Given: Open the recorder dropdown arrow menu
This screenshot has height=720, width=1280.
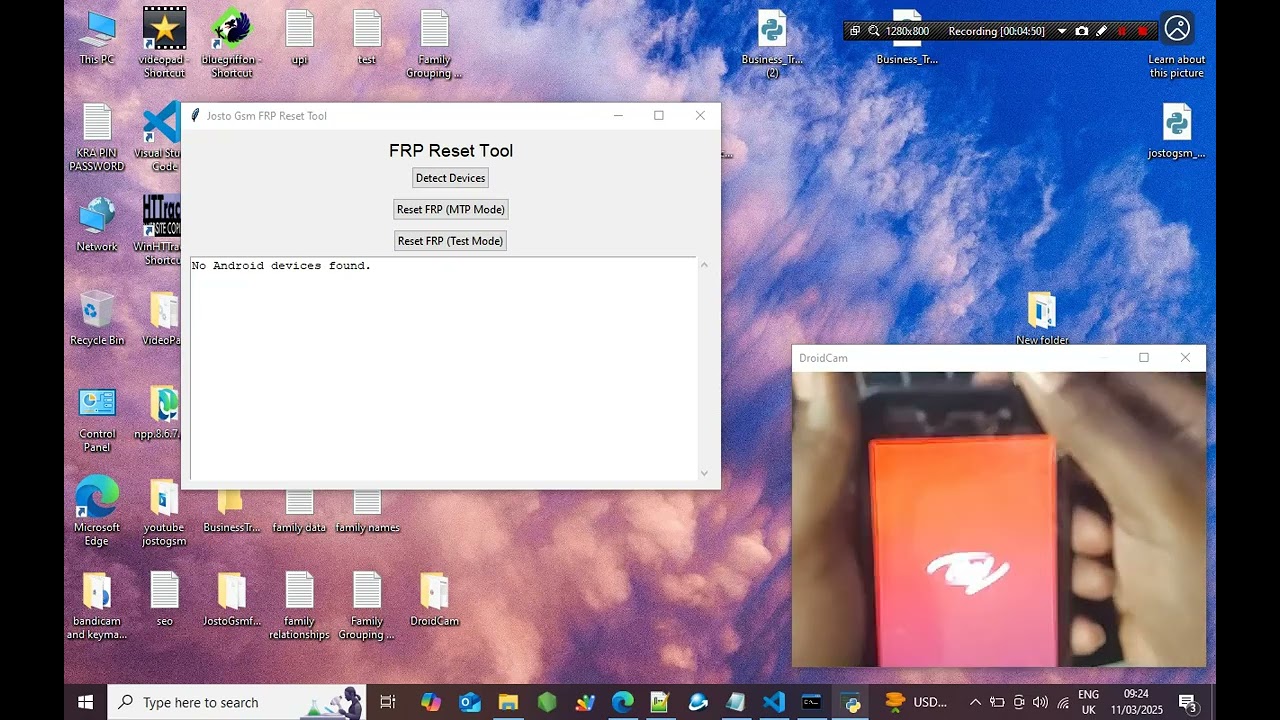Looking at the screenshot, I should click(x=1062, y=31).
